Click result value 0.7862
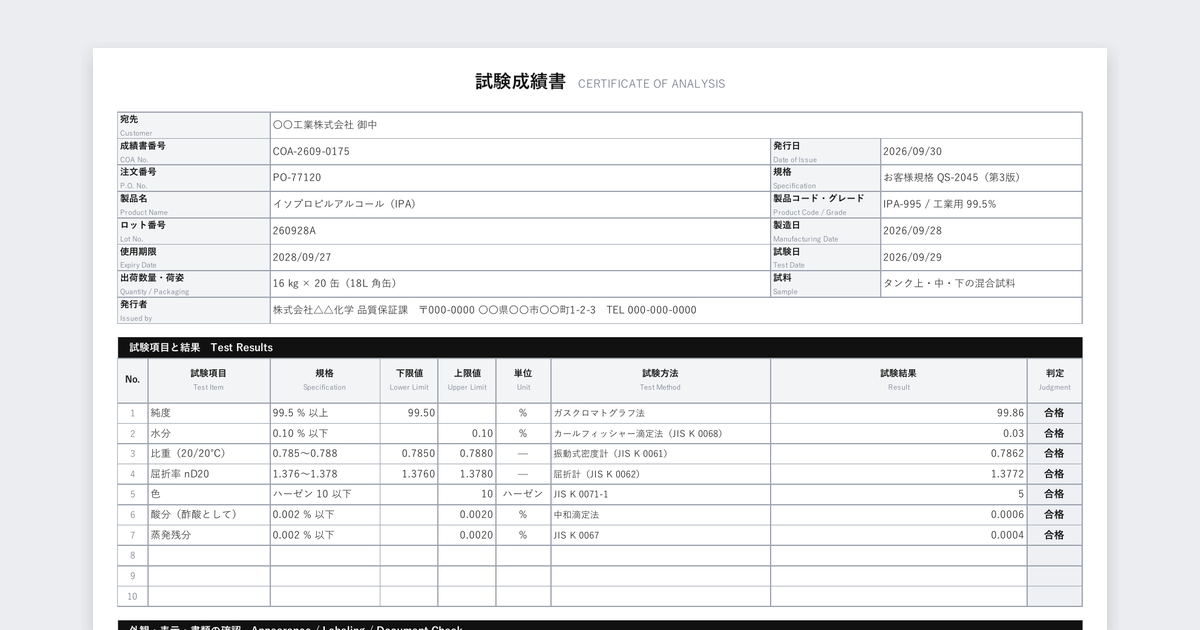 (898, 454)
